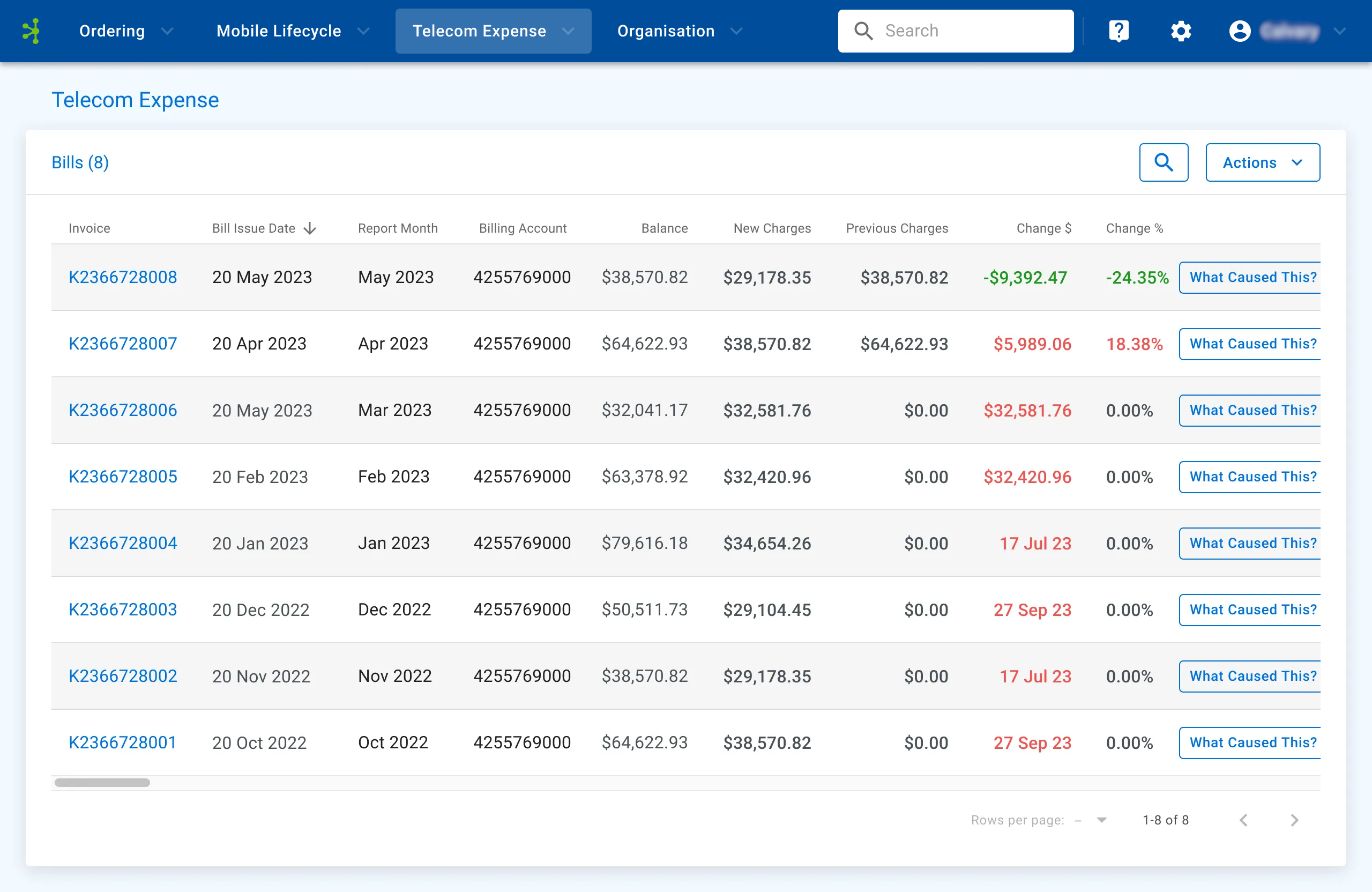The image size is (1372, 892).
Task: Expand the account menu next to the username
Action: (1339, 31)
